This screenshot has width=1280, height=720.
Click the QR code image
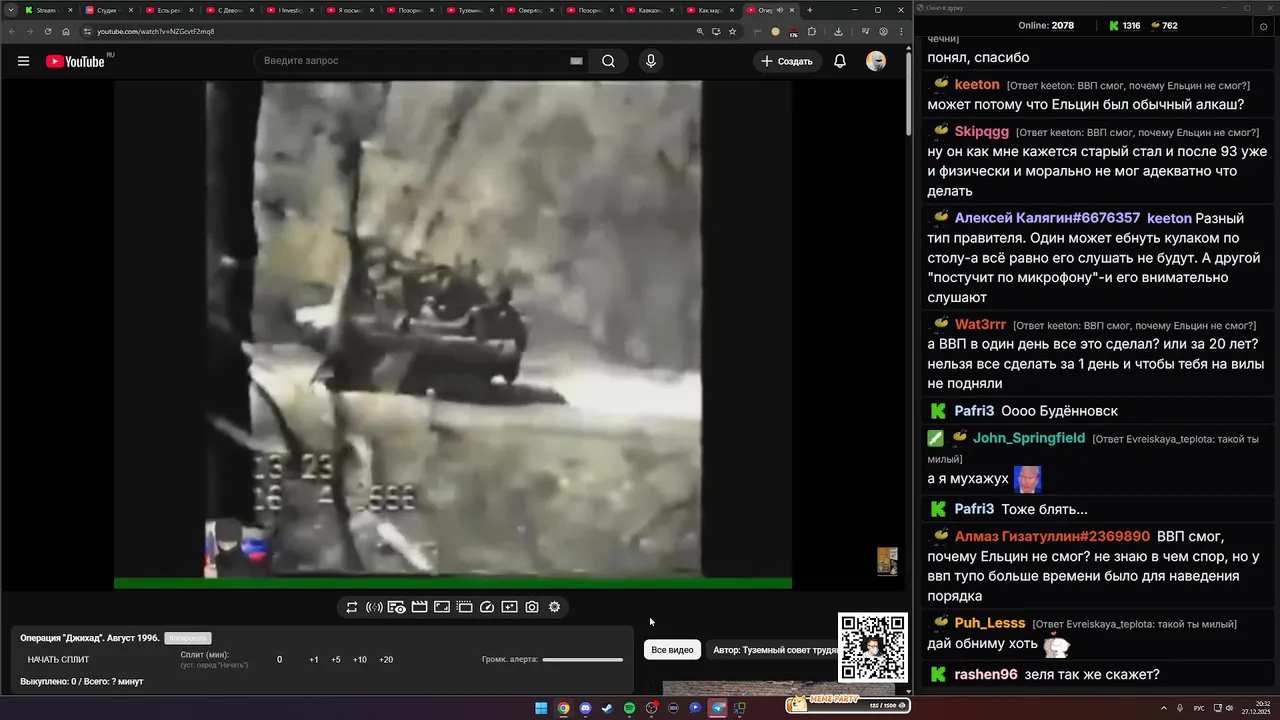coord(873,647)
